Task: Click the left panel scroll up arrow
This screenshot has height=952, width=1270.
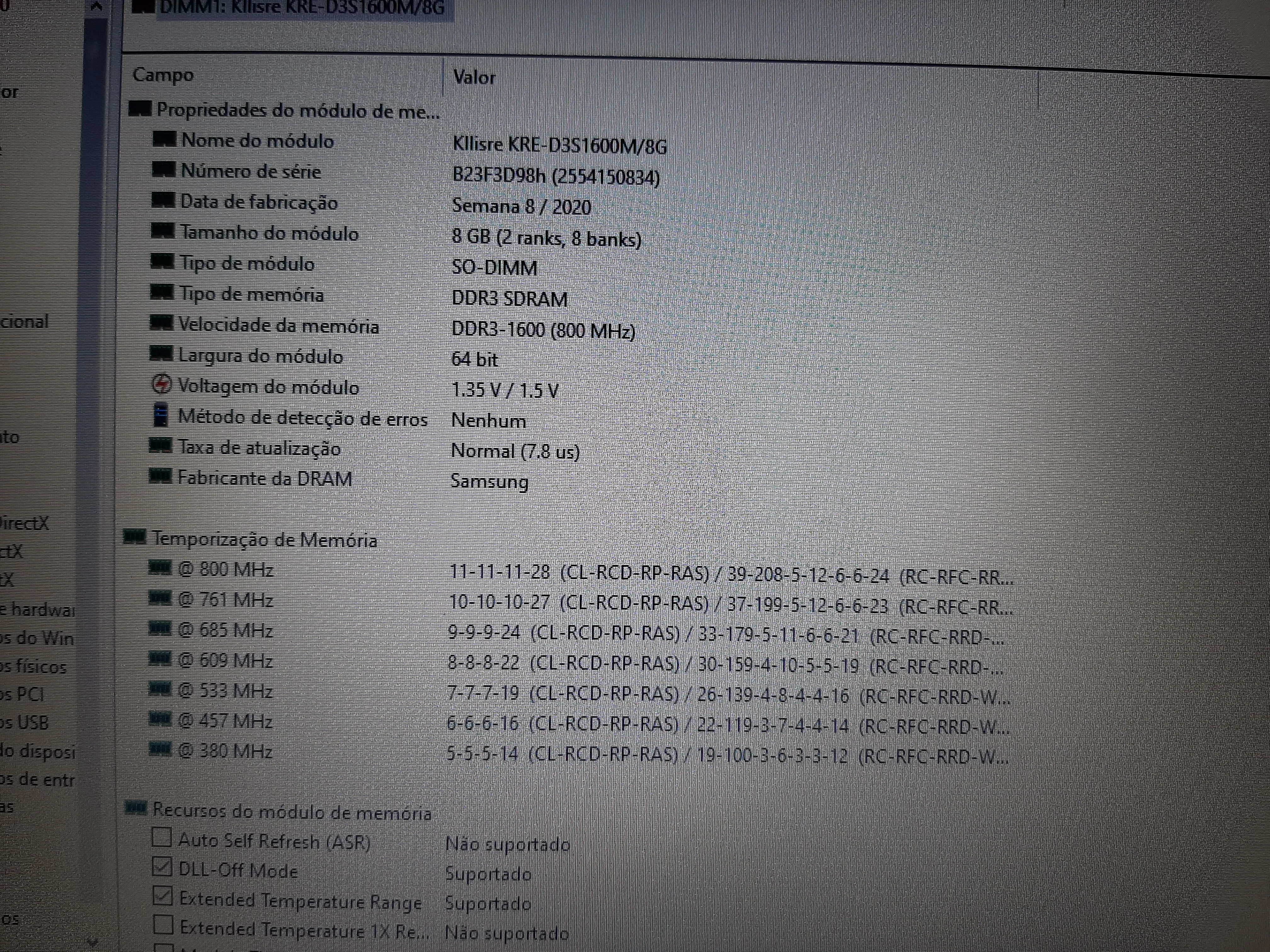Action: tap(96, 6)
